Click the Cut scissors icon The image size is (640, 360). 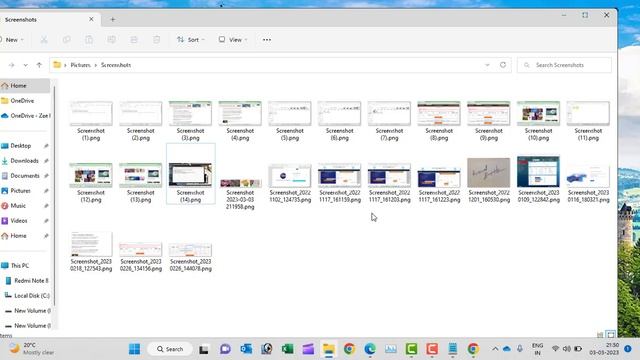point(44,40)
